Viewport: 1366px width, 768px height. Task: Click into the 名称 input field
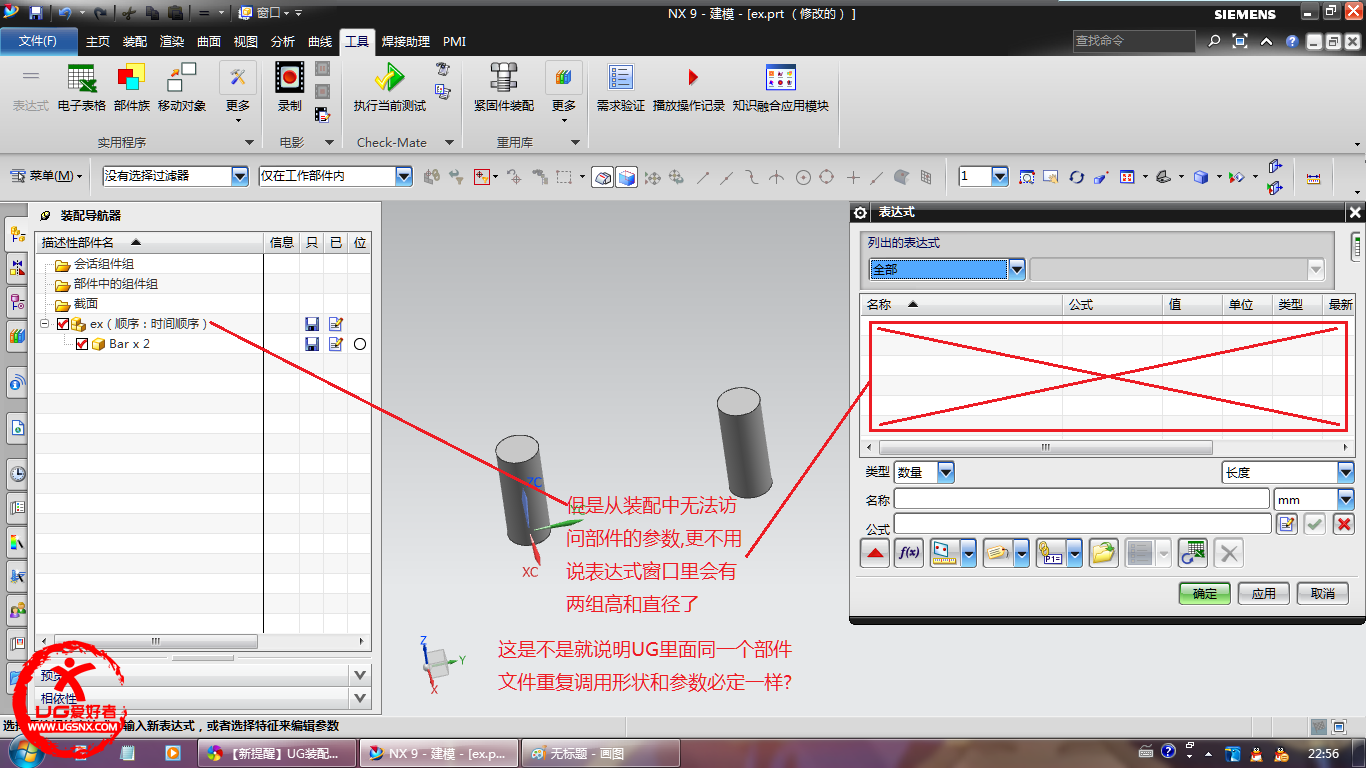point(1082,499)
